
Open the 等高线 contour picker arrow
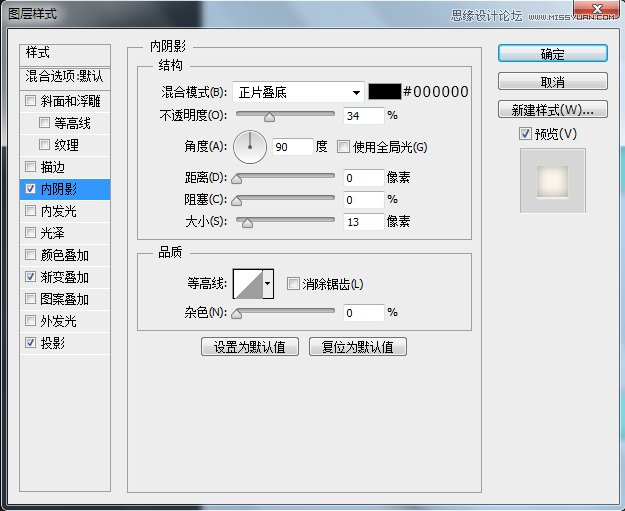tap(268, 284)
